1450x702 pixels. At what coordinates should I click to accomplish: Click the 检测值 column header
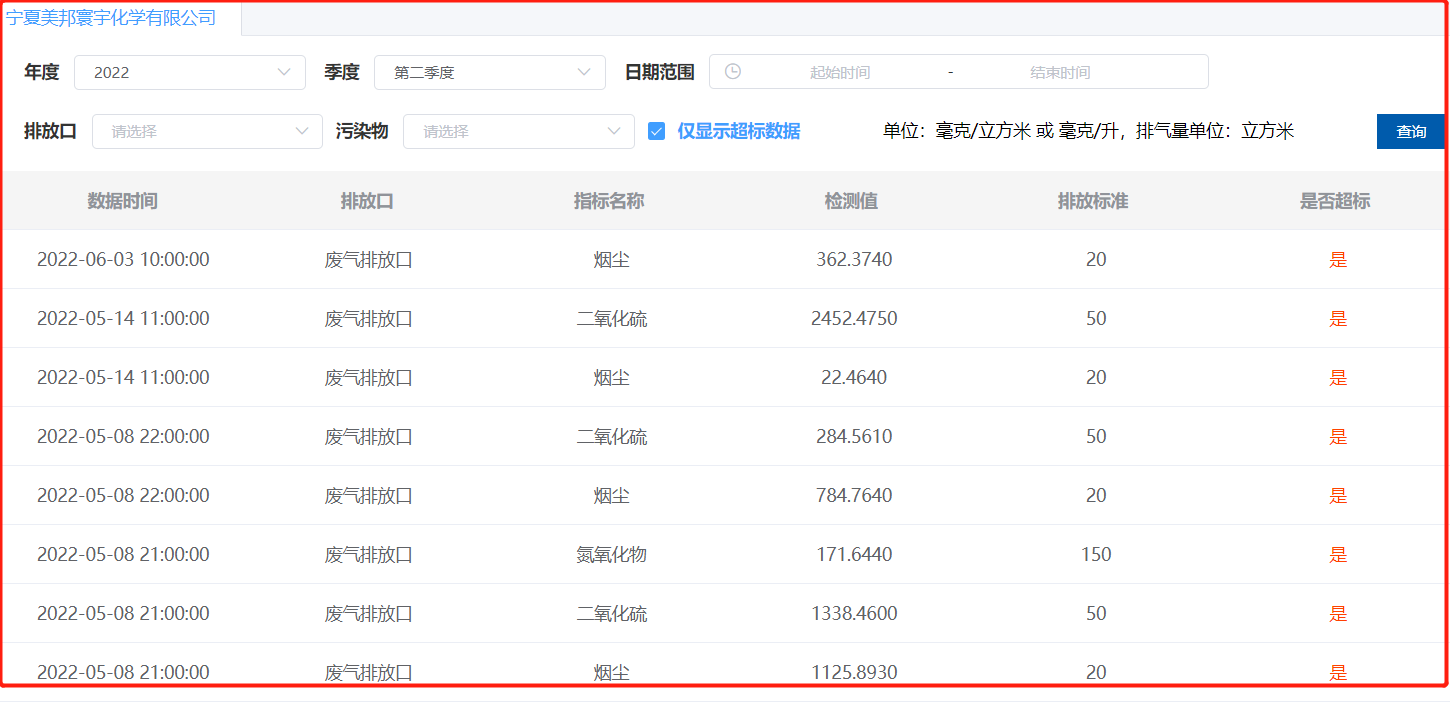point(852,201)
